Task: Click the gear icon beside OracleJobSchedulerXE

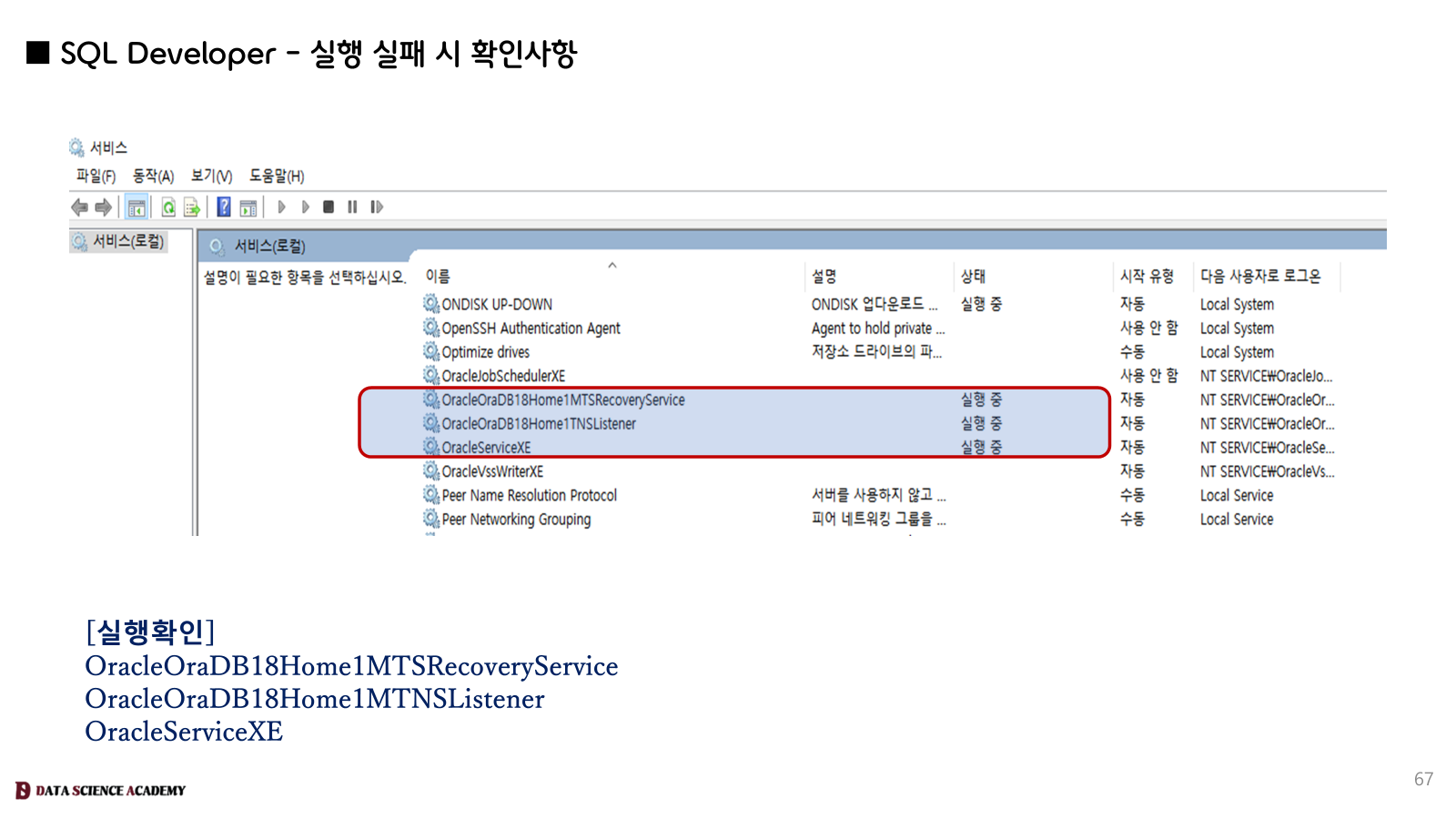Action: click(431, 374)
